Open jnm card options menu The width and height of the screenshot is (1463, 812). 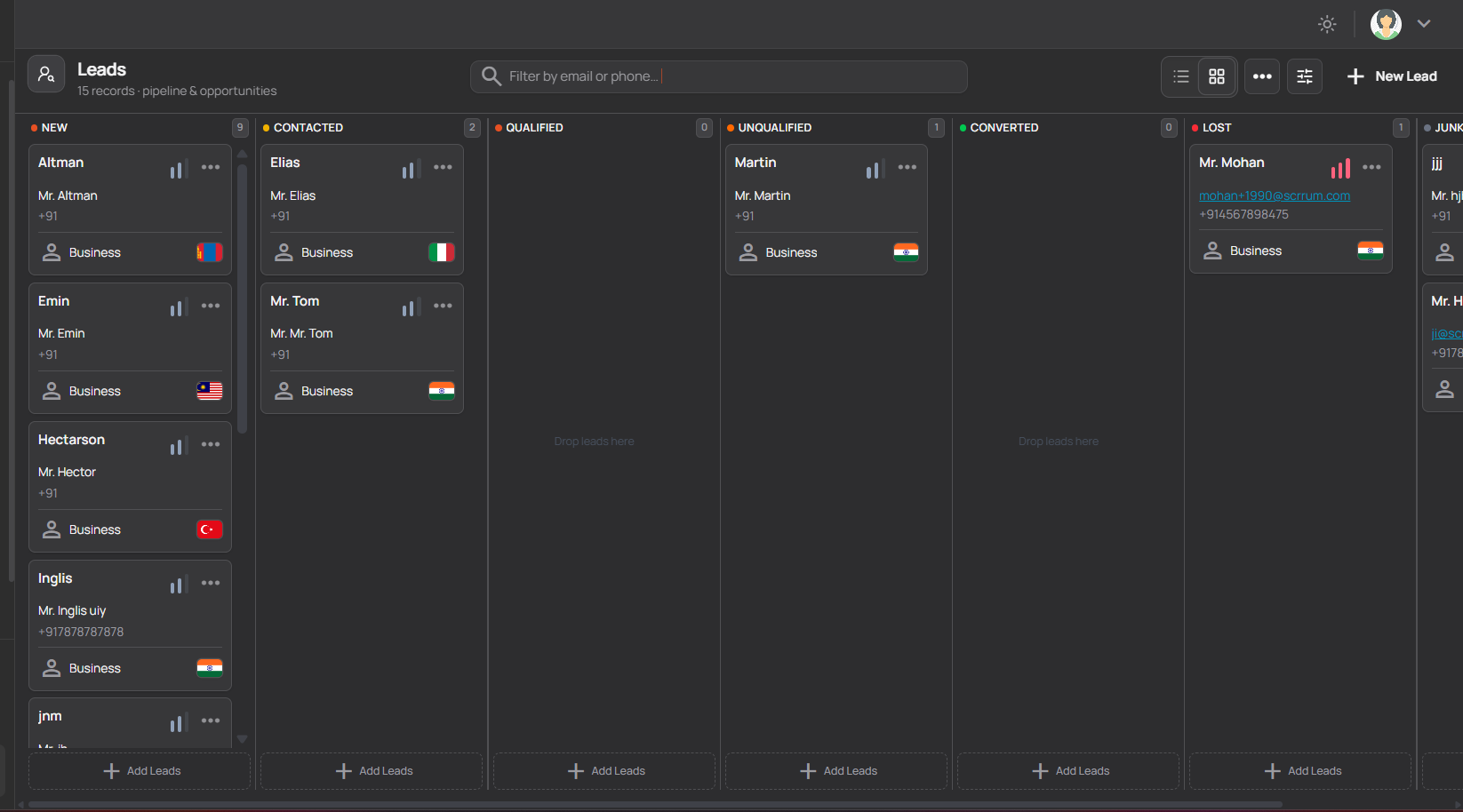coord(211,720)
